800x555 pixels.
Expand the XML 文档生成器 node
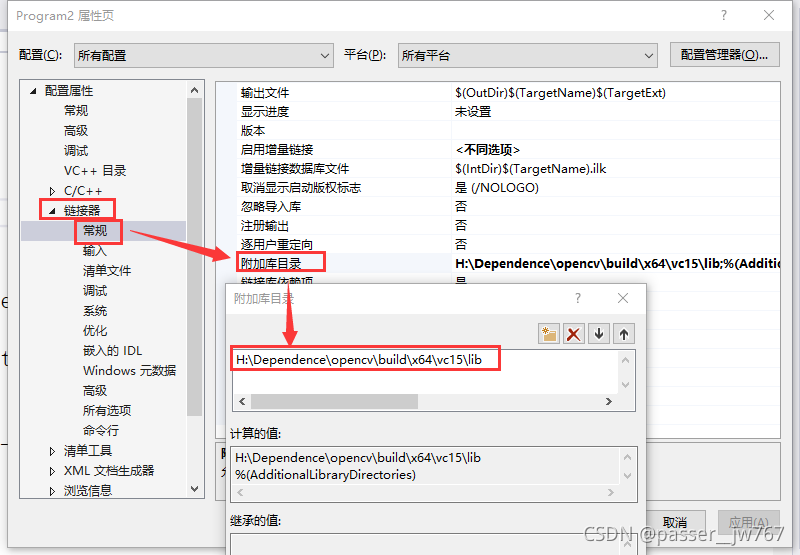[52, 471]
